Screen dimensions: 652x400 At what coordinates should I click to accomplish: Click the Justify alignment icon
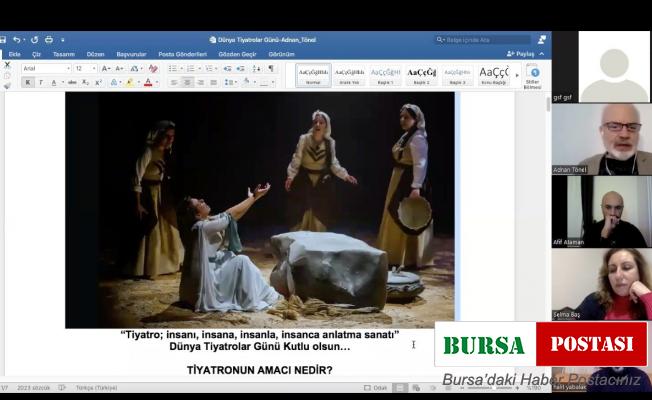[213, 82]
